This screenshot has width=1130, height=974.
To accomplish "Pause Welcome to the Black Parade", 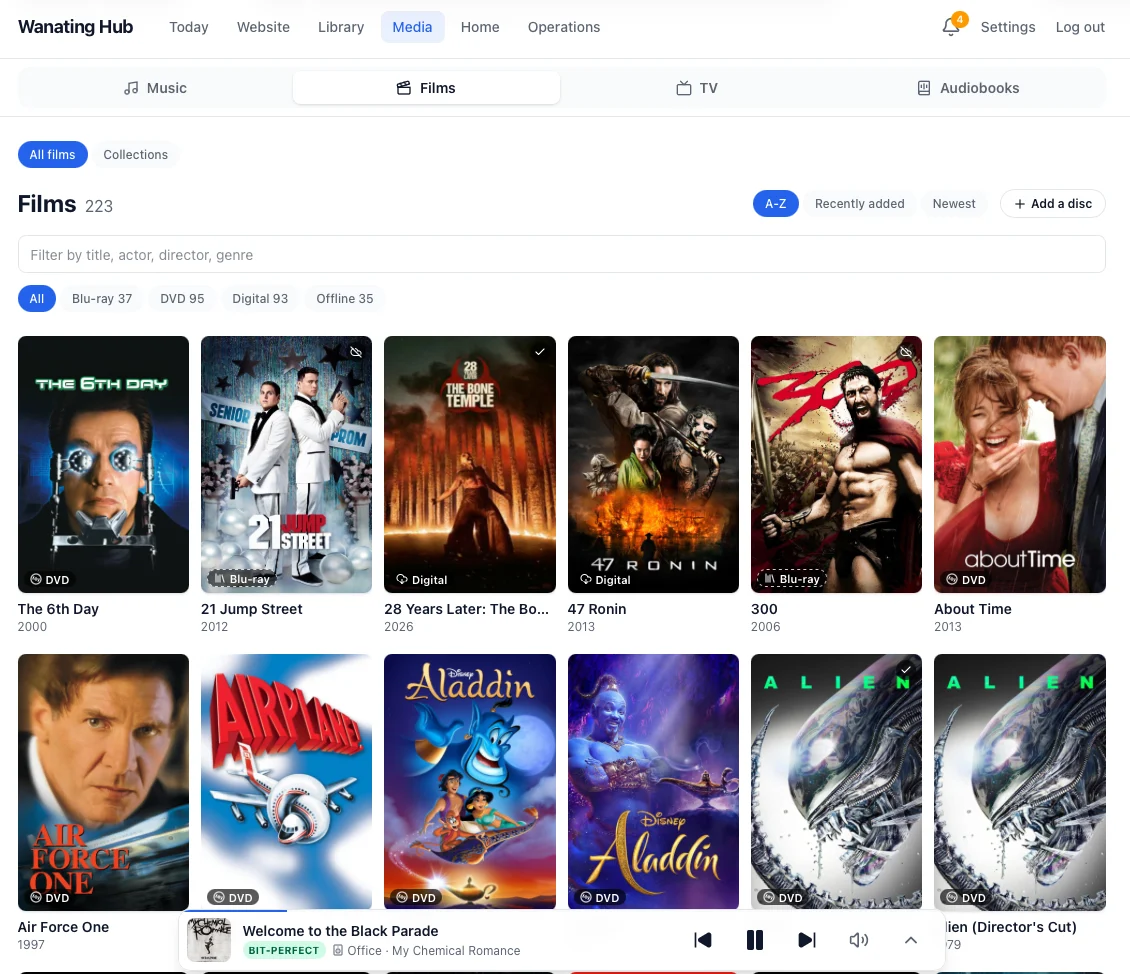I will point(755,940).
